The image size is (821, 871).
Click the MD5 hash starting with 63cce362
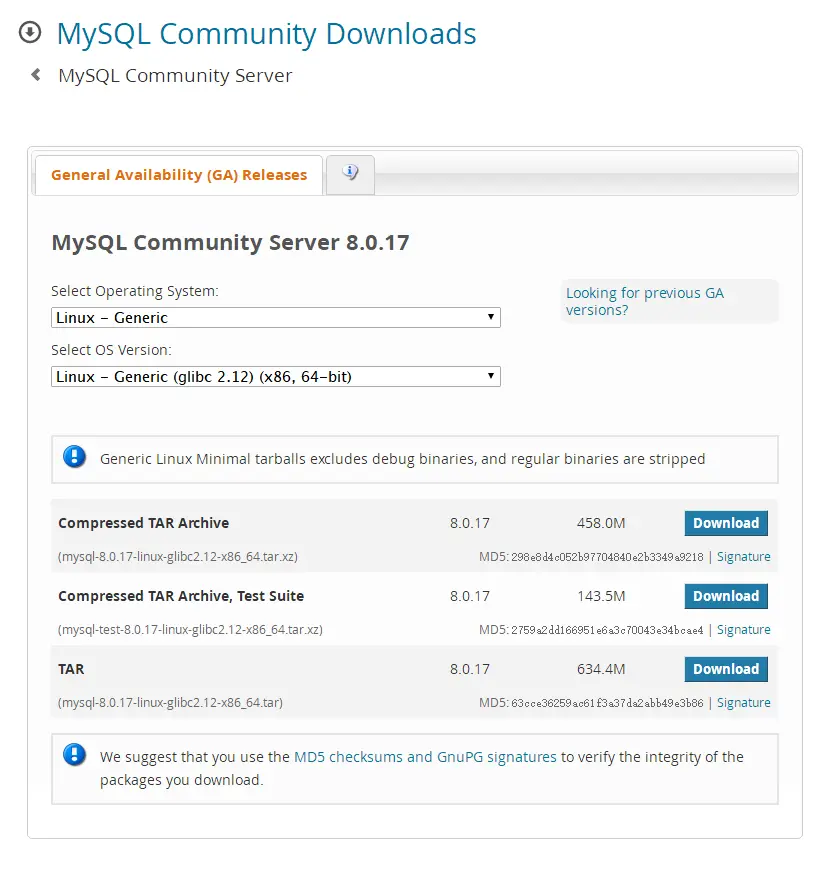point(607,703)
